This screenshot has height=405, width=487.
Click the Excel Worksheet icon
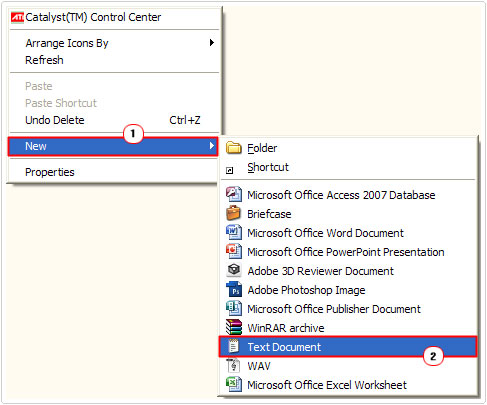pos(234,384)
